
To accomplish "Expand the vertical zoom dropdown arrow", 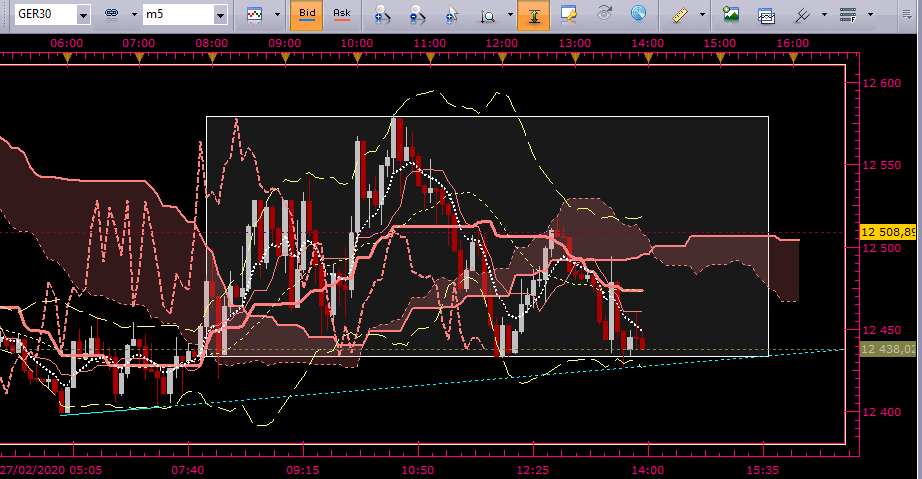I will coord(510,15).
